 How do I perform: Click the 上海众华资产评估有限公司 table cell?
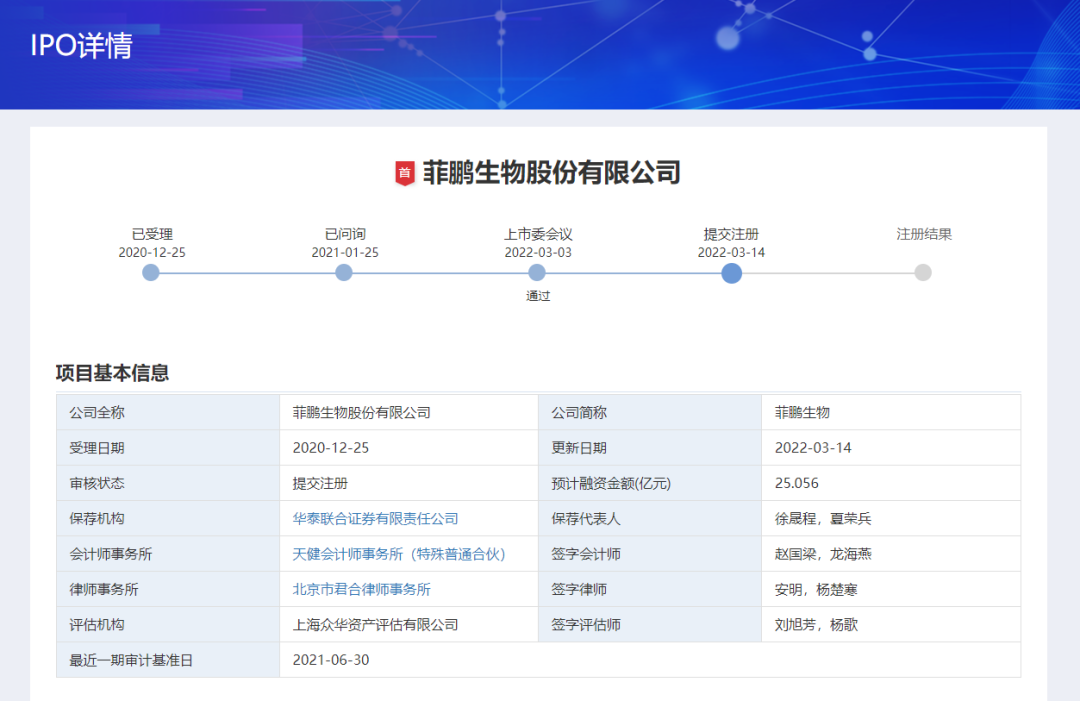pyautogui.click(x=375, y=625)
